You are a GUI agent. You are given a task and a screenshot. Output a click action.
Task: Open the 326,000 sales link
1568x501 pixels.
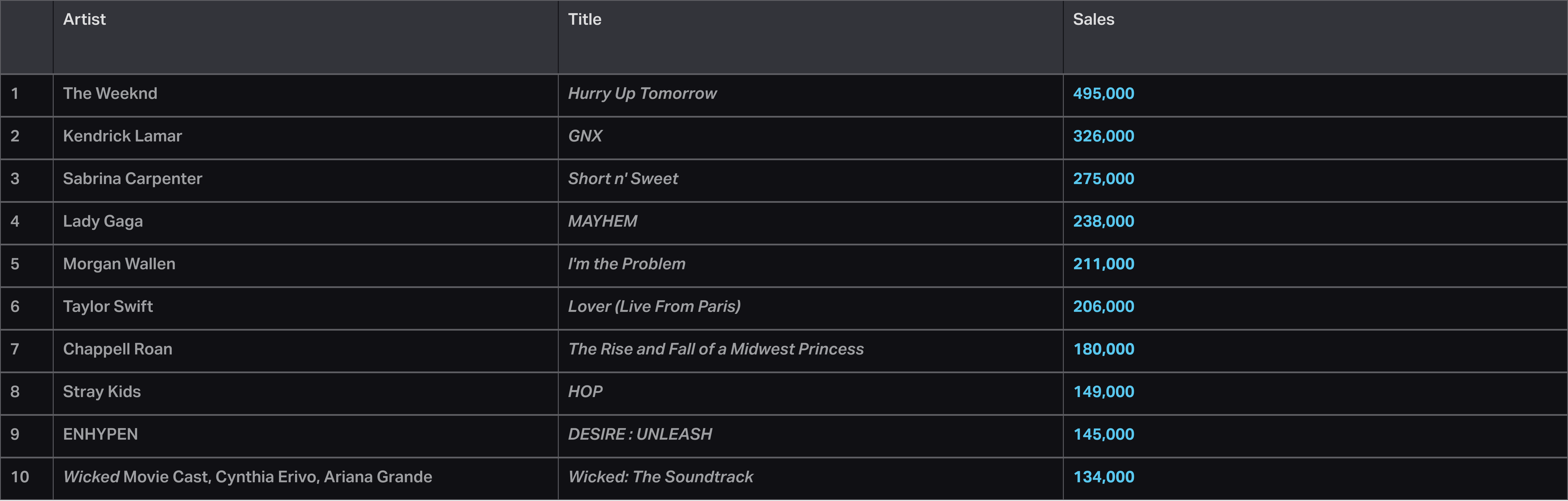1103,136
